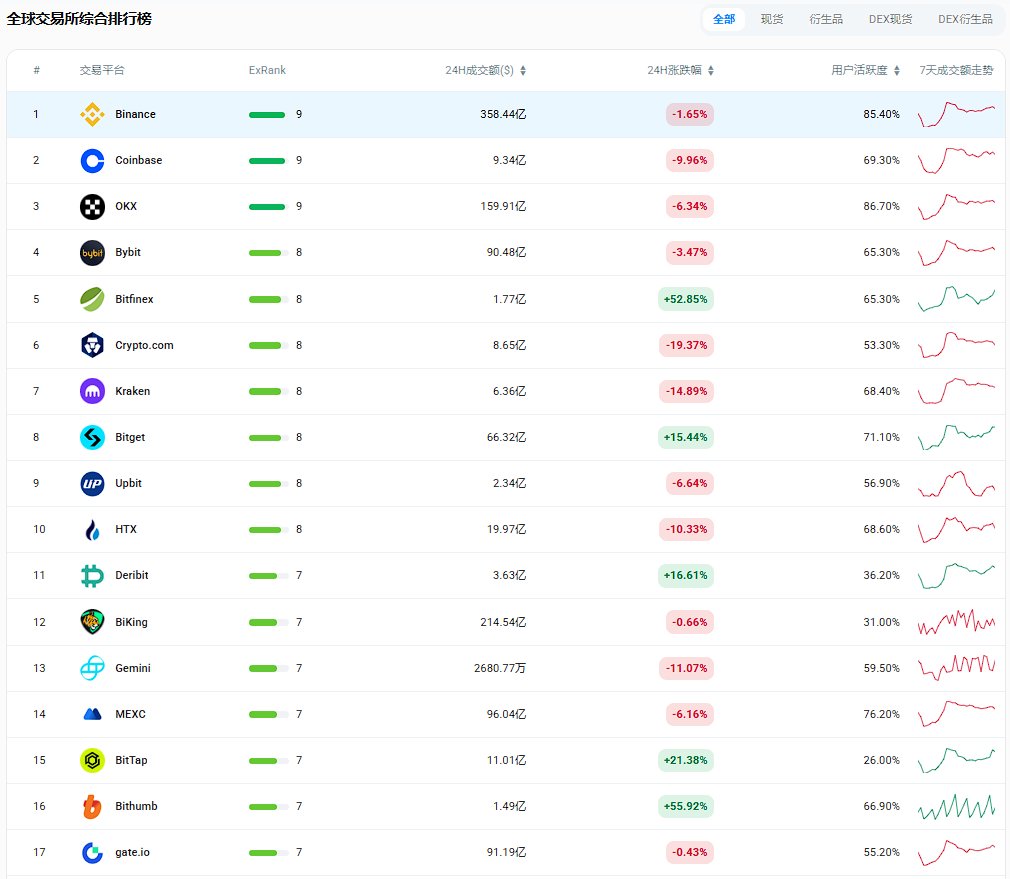Click HTX -10.33% change badge
The image size is (1010, 879).
[x=686, y=529]
